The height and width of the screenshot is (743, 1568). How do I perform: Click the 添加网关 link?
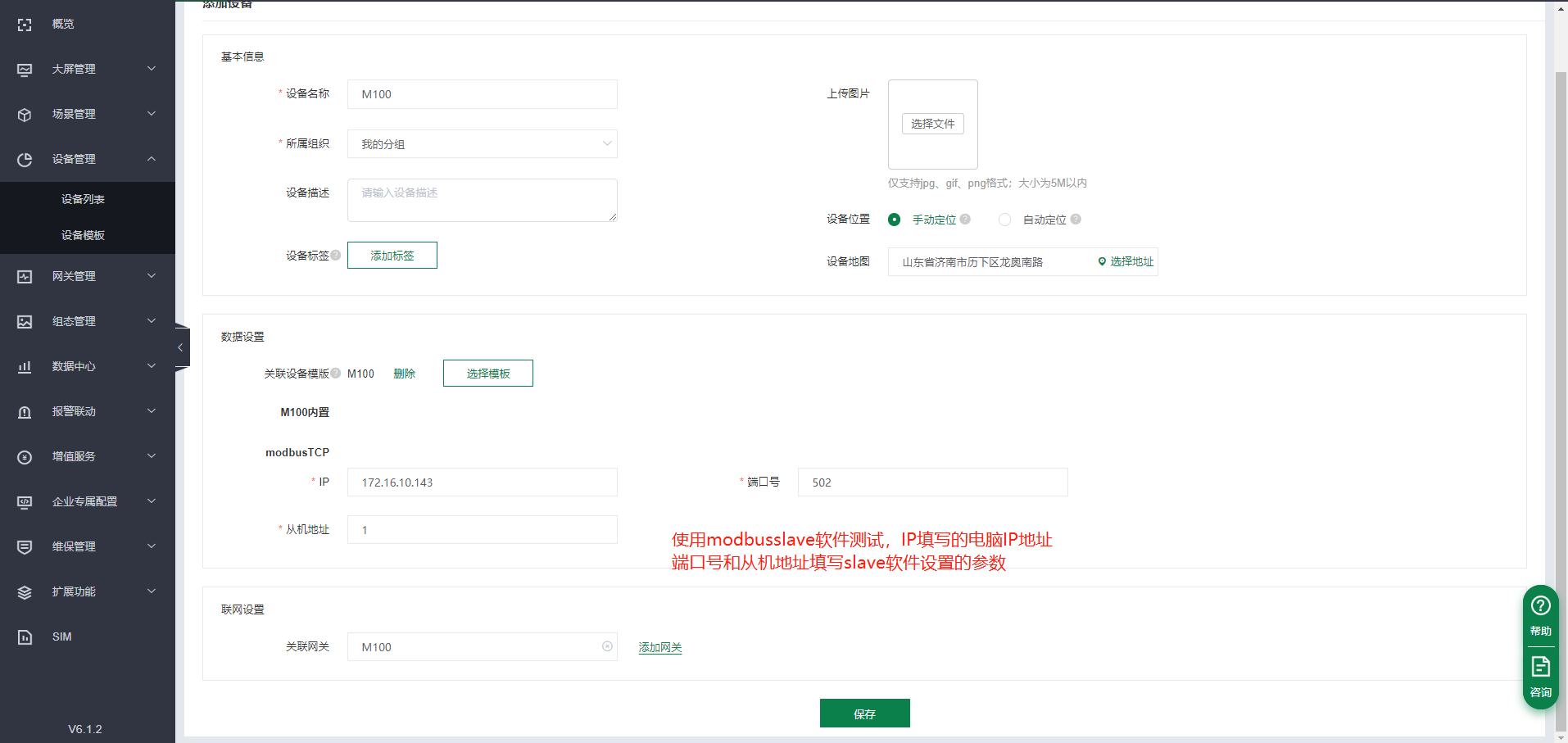pyautogui.click(x=659, y=647)
